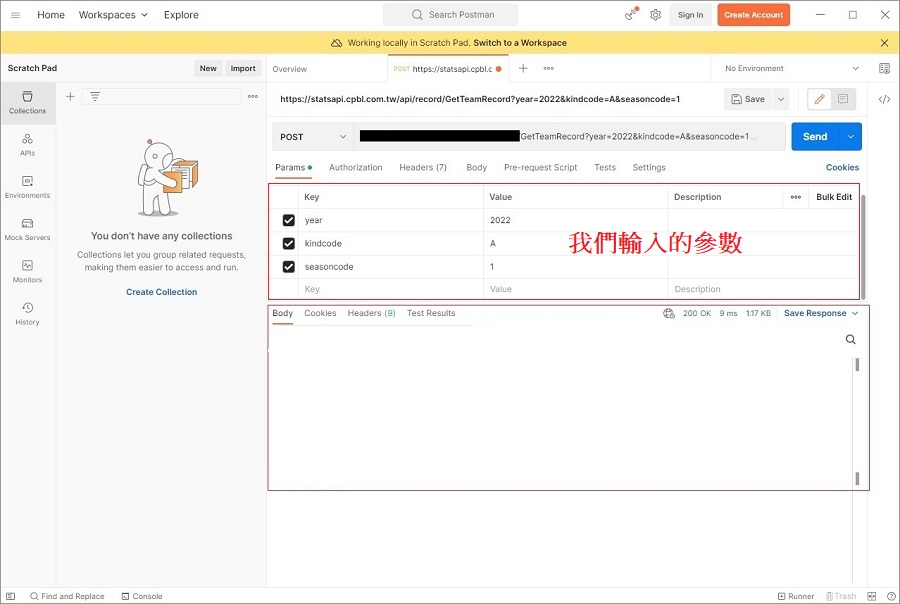Screen dimensions: 900x604
Task: Click the plus icon to add new tab
Action: point(523,68)
